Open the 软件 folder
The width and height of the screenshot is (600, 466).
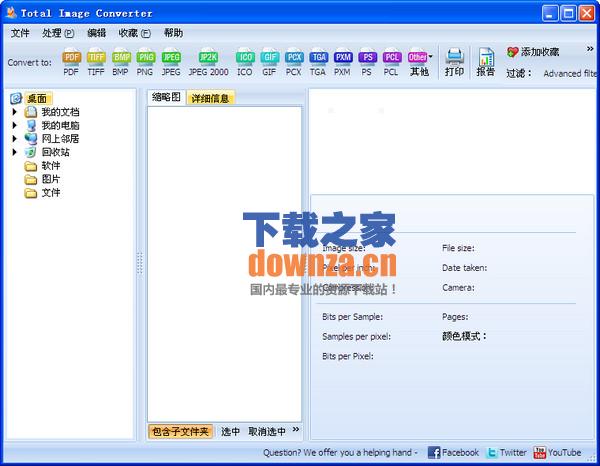(51, 166)
